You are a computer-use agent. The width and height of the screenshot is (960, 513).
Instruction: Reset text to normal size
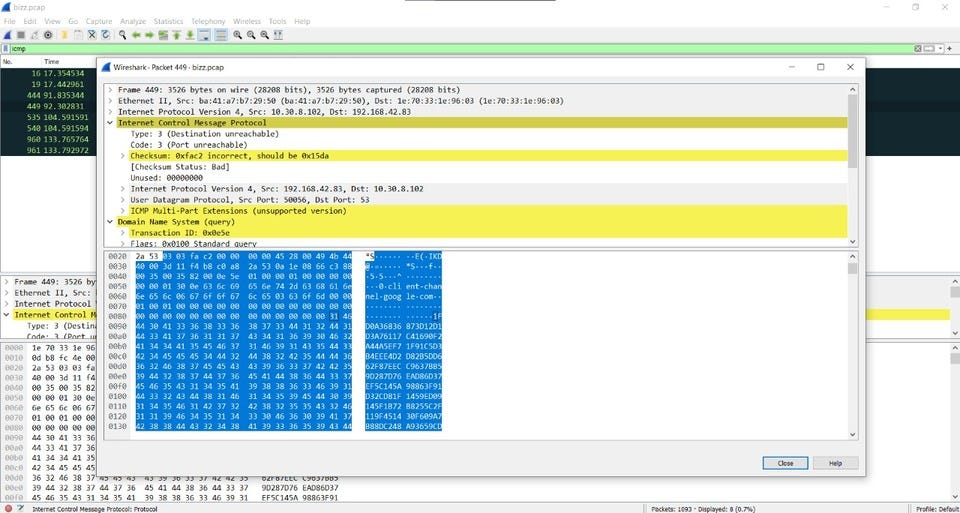264,35
